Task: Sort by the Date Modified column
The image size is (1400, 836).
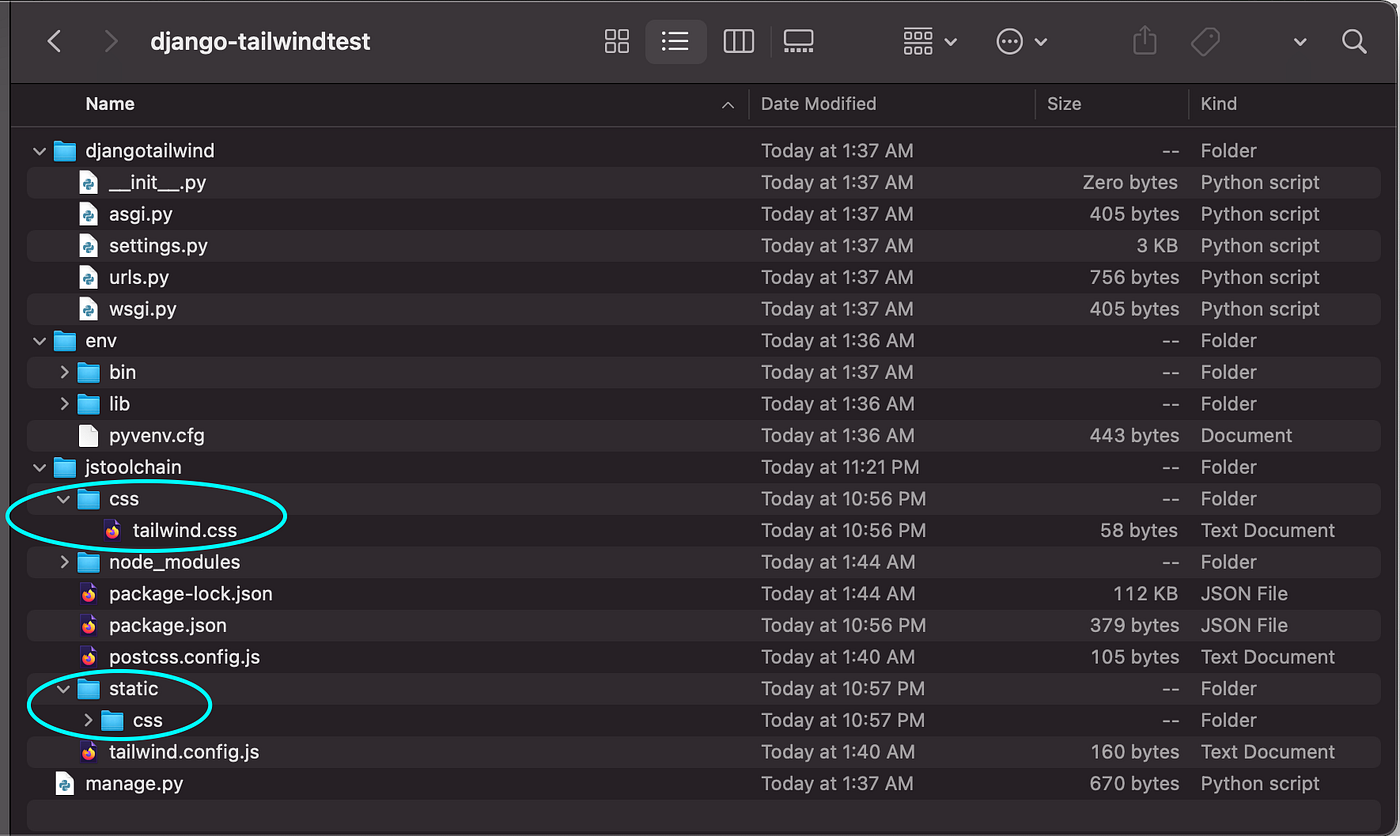Action: (818, 104)
